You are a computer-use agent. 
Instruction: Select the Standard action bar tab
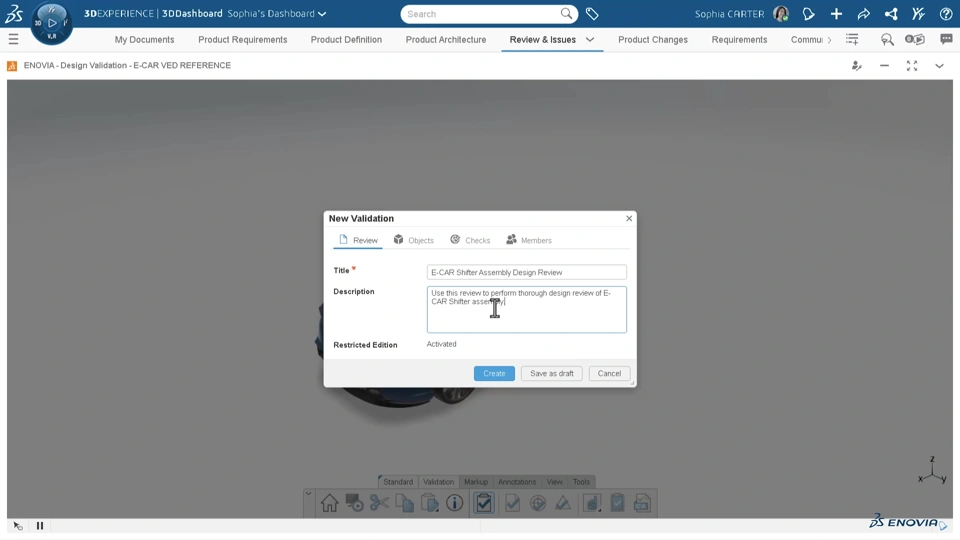click(x=398, y=482)
